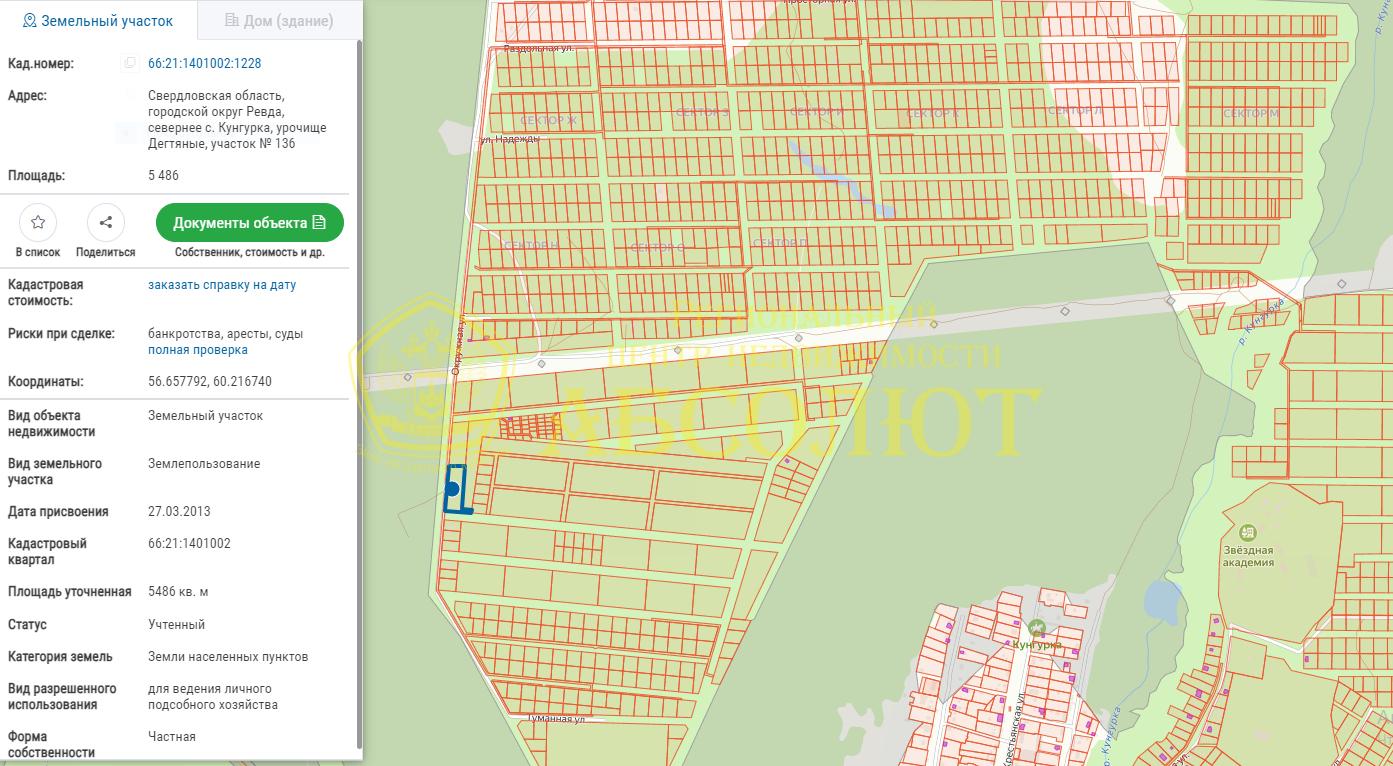Select the refined area 5486 кв. м
The height and width of the screenshot is (766, 1393).
[178, 592]
